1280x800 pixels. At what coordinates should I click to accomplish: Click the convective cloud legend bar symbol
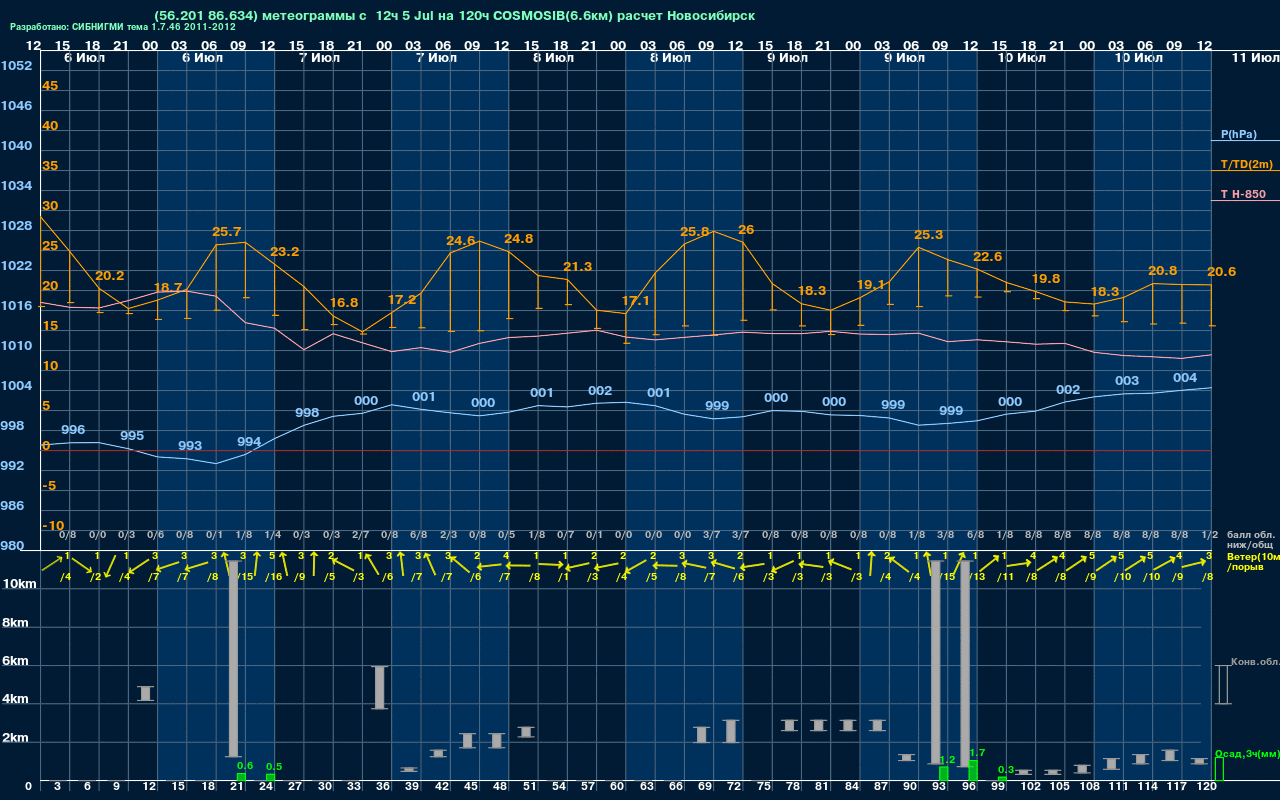pos(1222,685)
